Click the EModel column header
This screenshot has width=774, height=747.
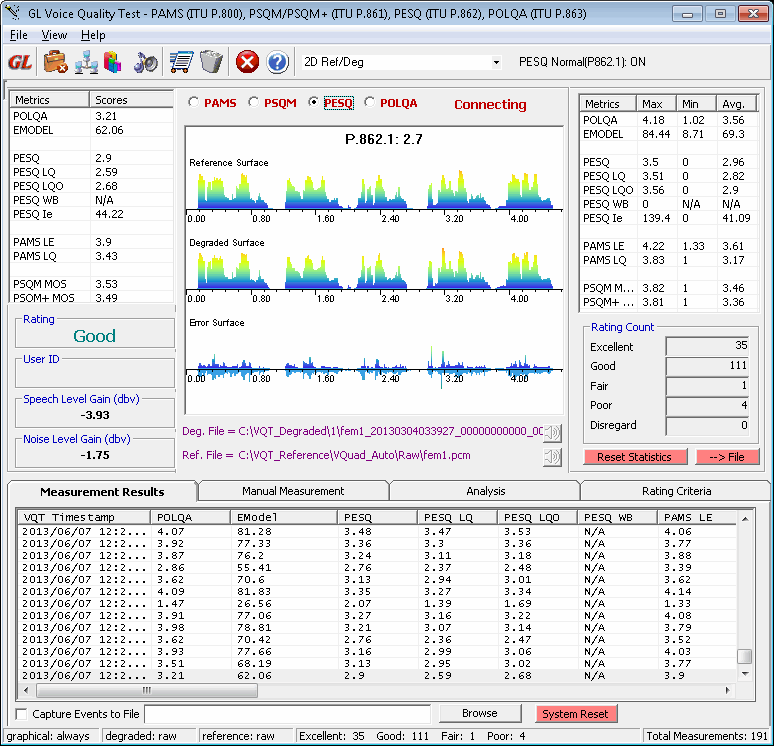(x=284, y=517)
